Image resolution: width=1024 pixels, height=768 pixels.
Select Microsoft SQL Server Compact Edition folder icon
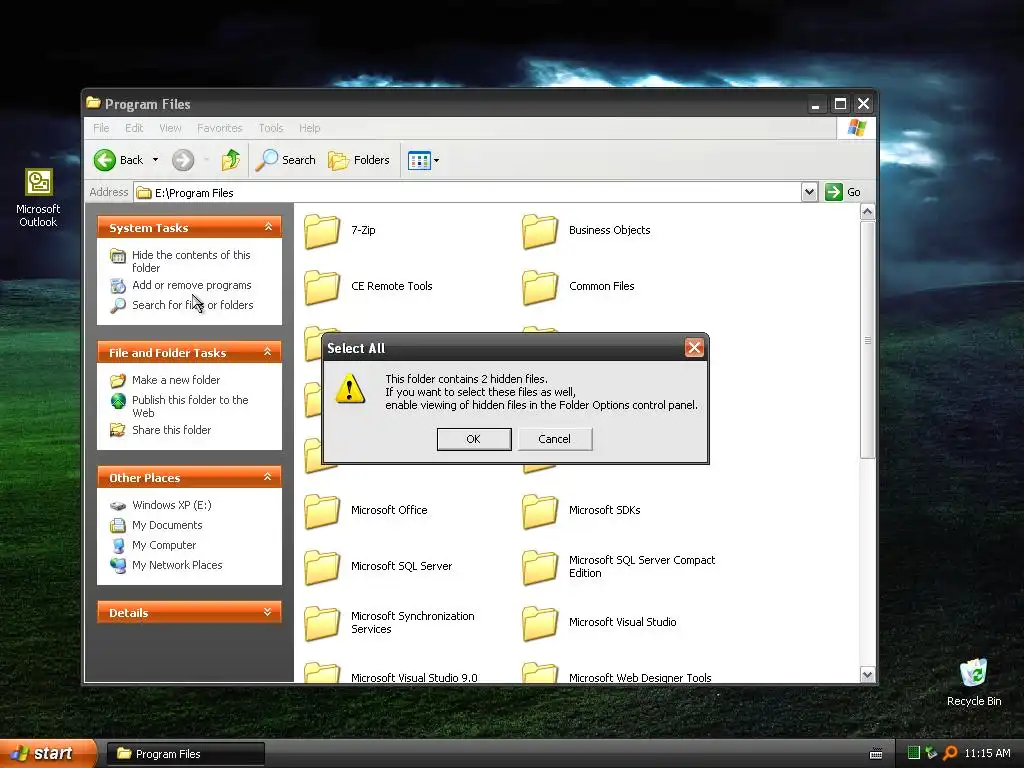tap(539, 567)
